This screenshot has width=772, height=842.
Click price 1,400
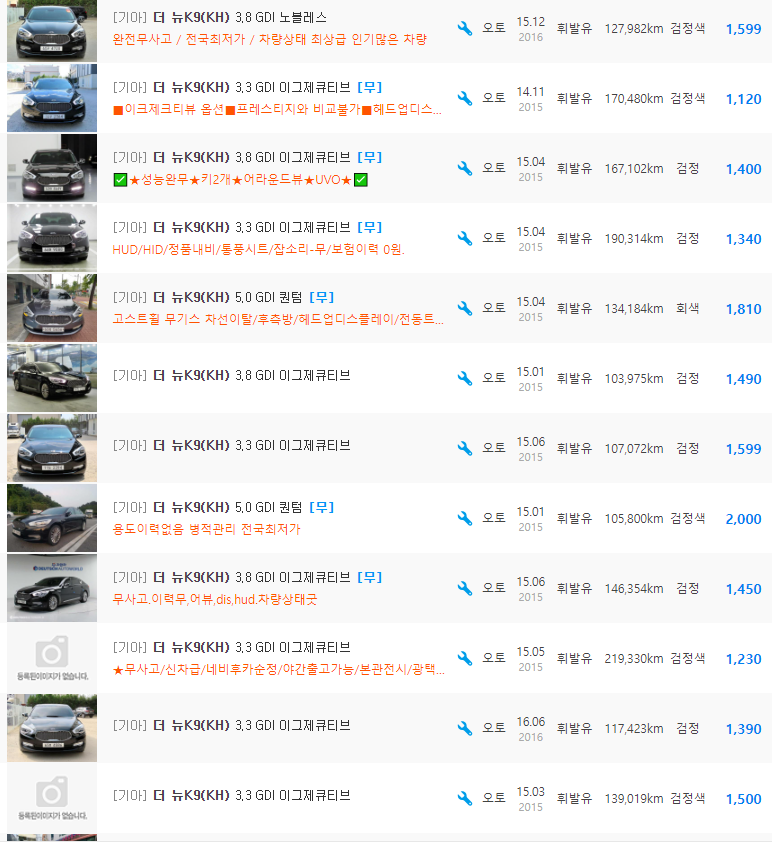pos(744,169)
